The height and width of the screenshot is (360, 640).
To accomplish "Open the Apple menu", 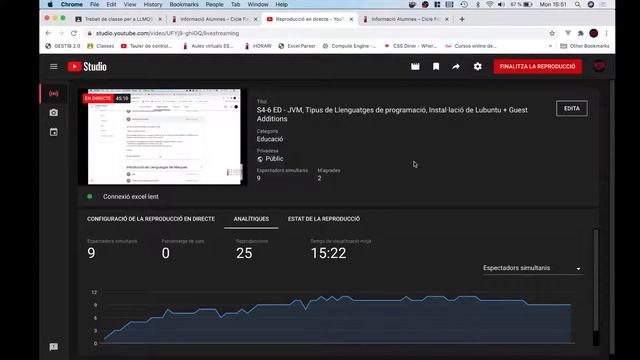I will (x=50, y=4).
